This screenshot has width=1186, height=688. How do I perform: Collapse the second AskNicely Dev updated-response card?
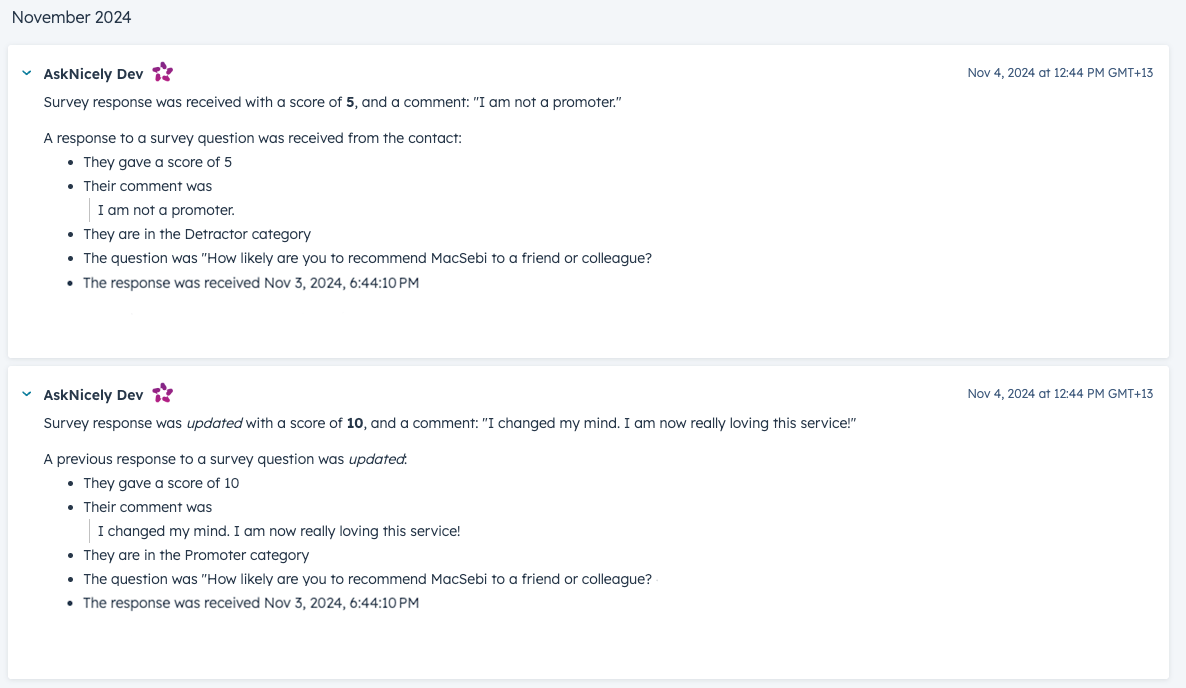coord(26,394)
